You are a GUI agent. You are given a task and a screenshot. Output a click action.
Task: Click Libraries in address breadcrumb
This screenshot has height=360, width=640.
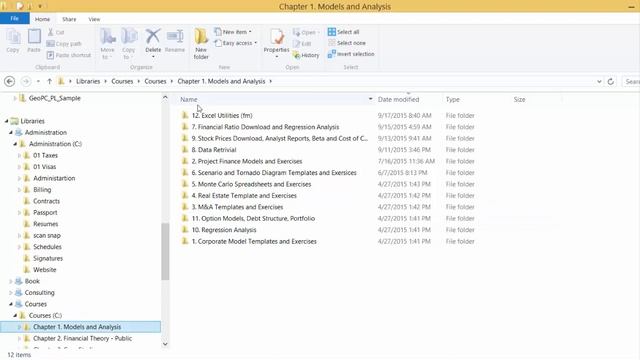88,81
